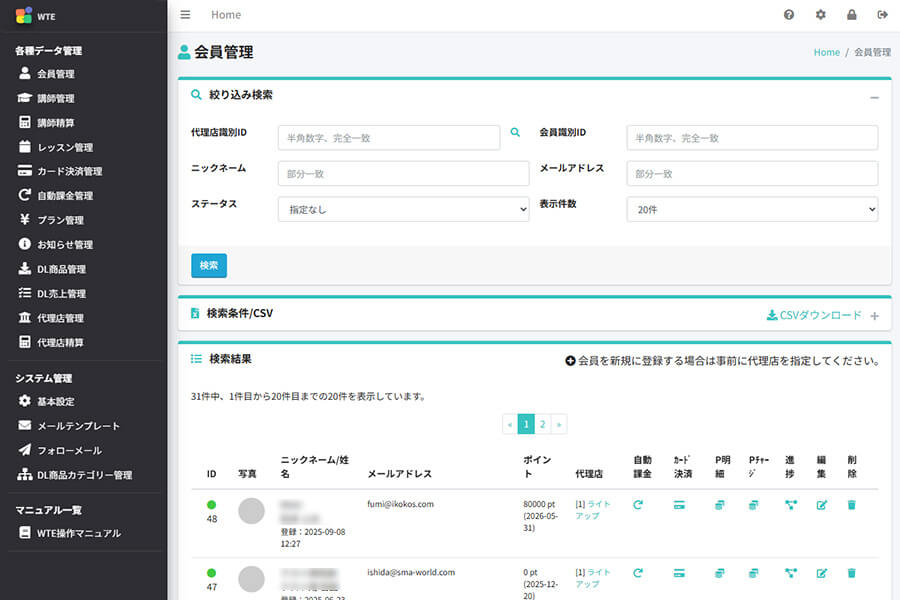Screen dimensions: 900x600
Task: Click the logout icon at top right
Action: tap(882, 14)
